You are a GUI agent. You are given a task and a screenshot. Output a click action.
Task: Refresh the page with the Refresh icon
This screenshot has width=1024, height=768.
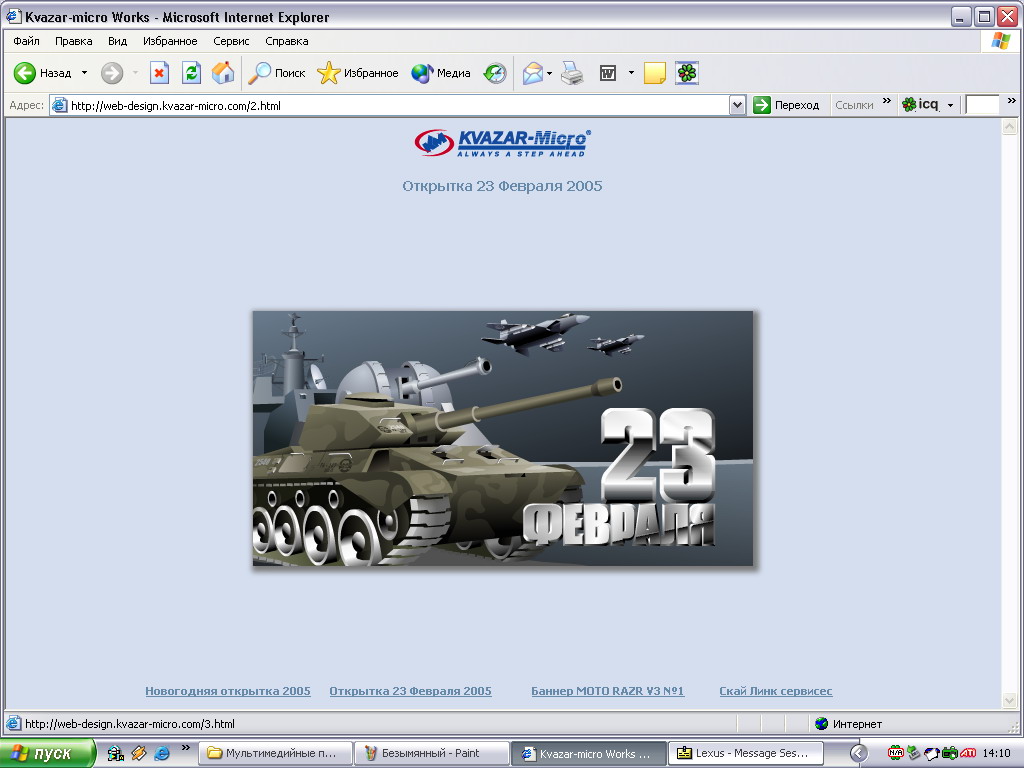click(191, 73)
